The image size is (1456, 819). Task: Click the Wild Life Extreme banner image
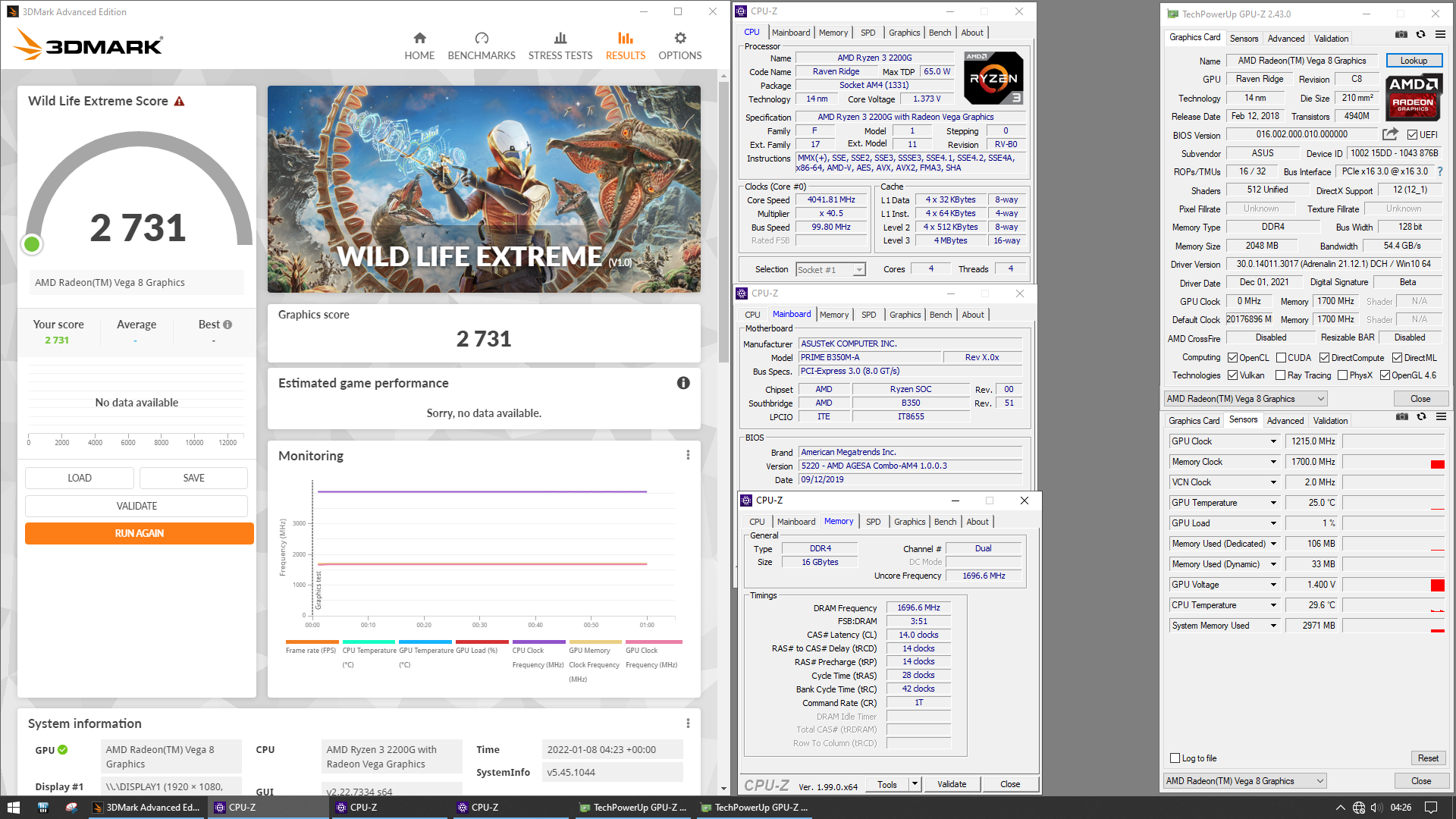point(484,189)
